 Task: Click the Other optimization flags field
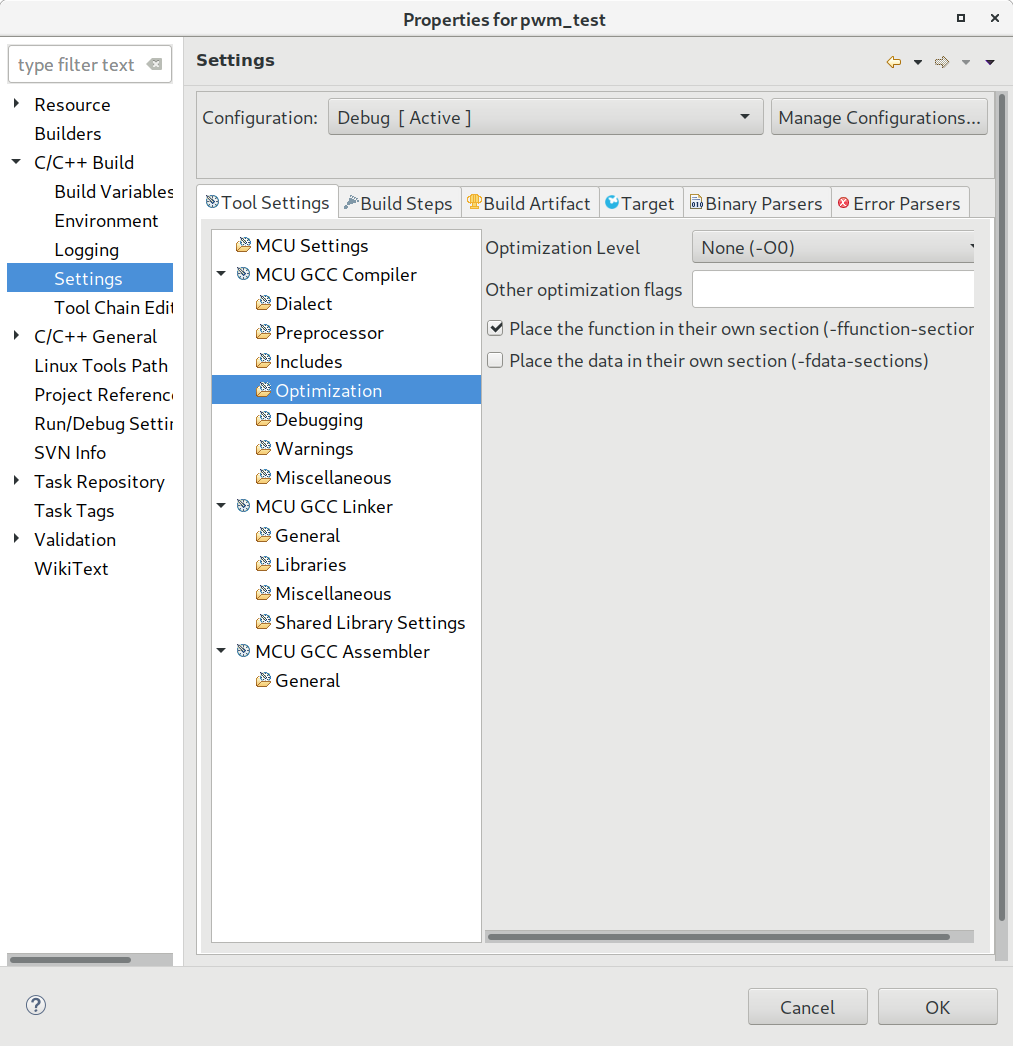833,290
